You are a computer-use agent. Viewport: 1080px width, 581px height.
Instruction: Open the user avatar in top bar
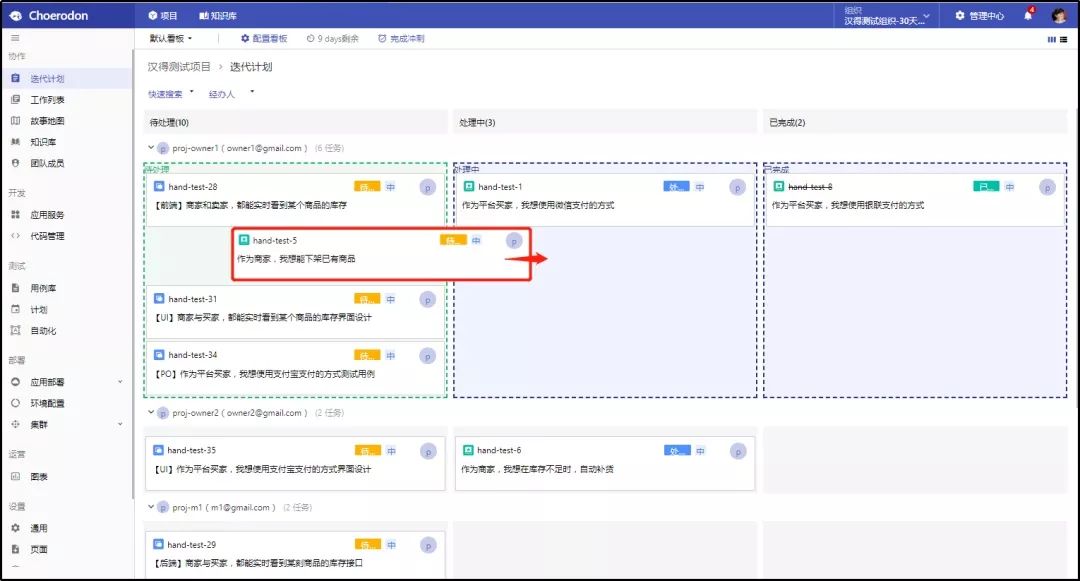click(x=1058, y=16)
